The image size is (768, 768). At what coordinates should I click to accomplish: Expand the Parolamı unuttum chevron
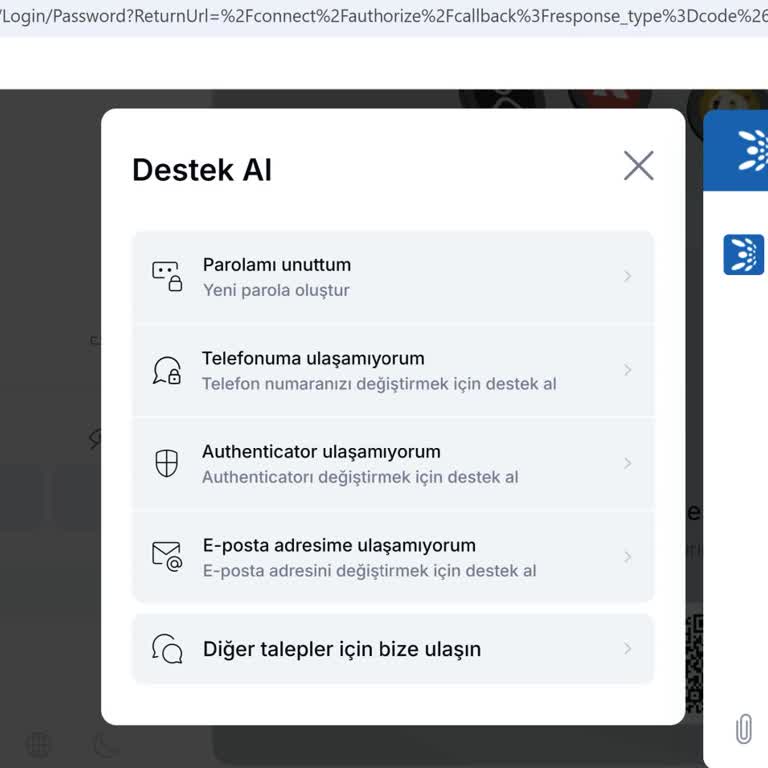click(627, 276)
